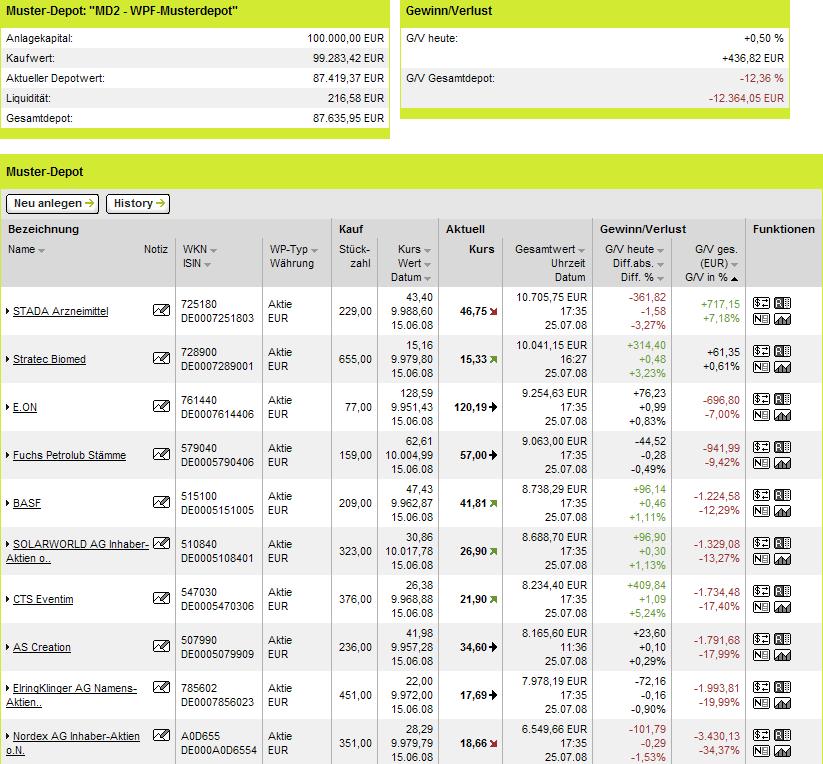The width and height of the screenshot is (823, 764).
Task: Open the note icon for Nordex AG
Action: (x=161, y=735)
